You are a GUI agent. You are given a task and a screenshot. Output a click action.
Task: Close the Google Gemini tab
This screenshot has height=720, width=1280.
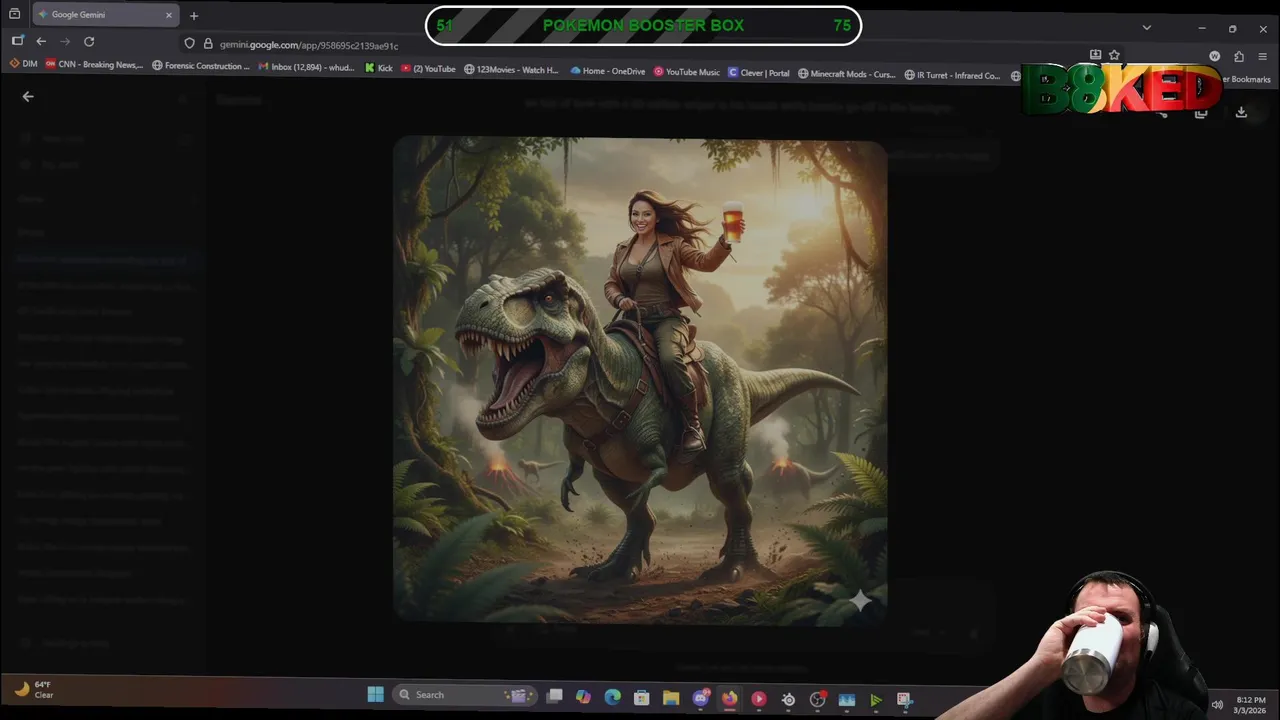169,15
